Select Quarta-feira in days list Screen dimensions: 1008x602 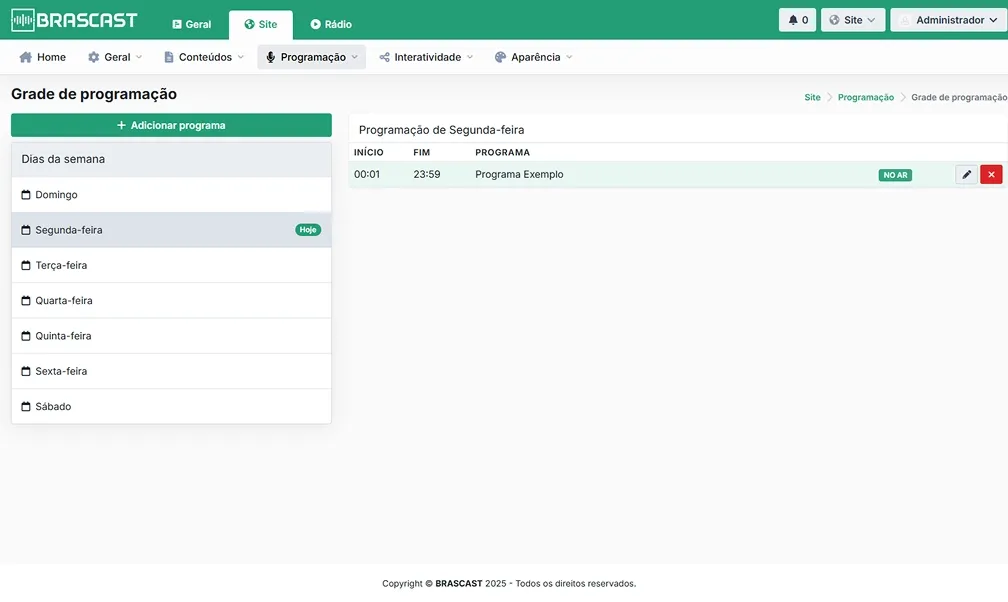171,300
